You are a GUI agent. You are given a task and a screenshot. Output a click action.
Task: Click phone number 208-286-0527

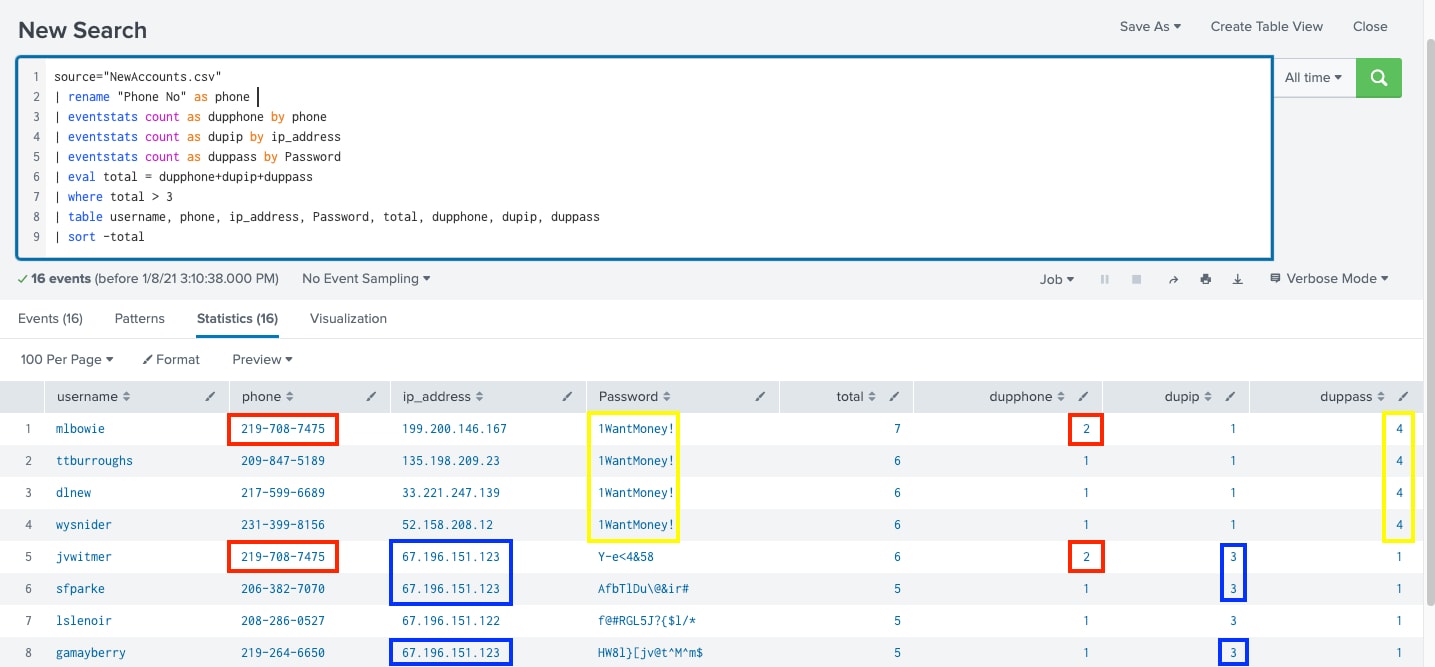click(x=283, y=621)
